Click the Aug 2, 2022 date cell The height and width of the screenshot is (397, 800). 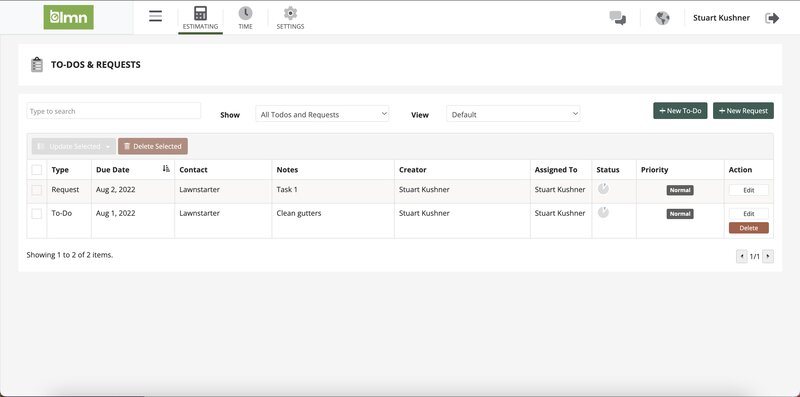click(x=115, y=189)
